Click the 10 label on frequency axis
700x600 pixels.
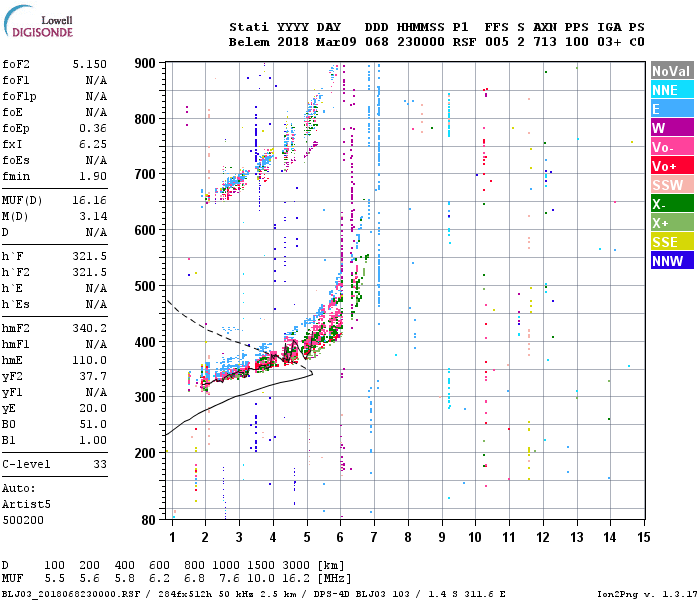(x=475, y=537)
